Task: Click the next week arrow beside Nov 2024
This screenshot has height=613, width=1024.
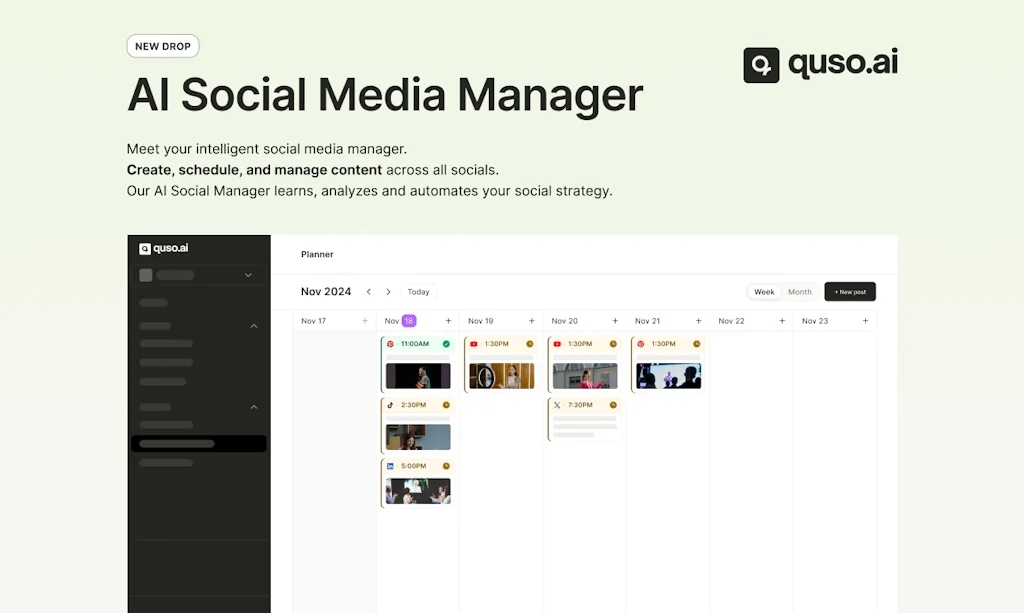Action: [387, 291]
